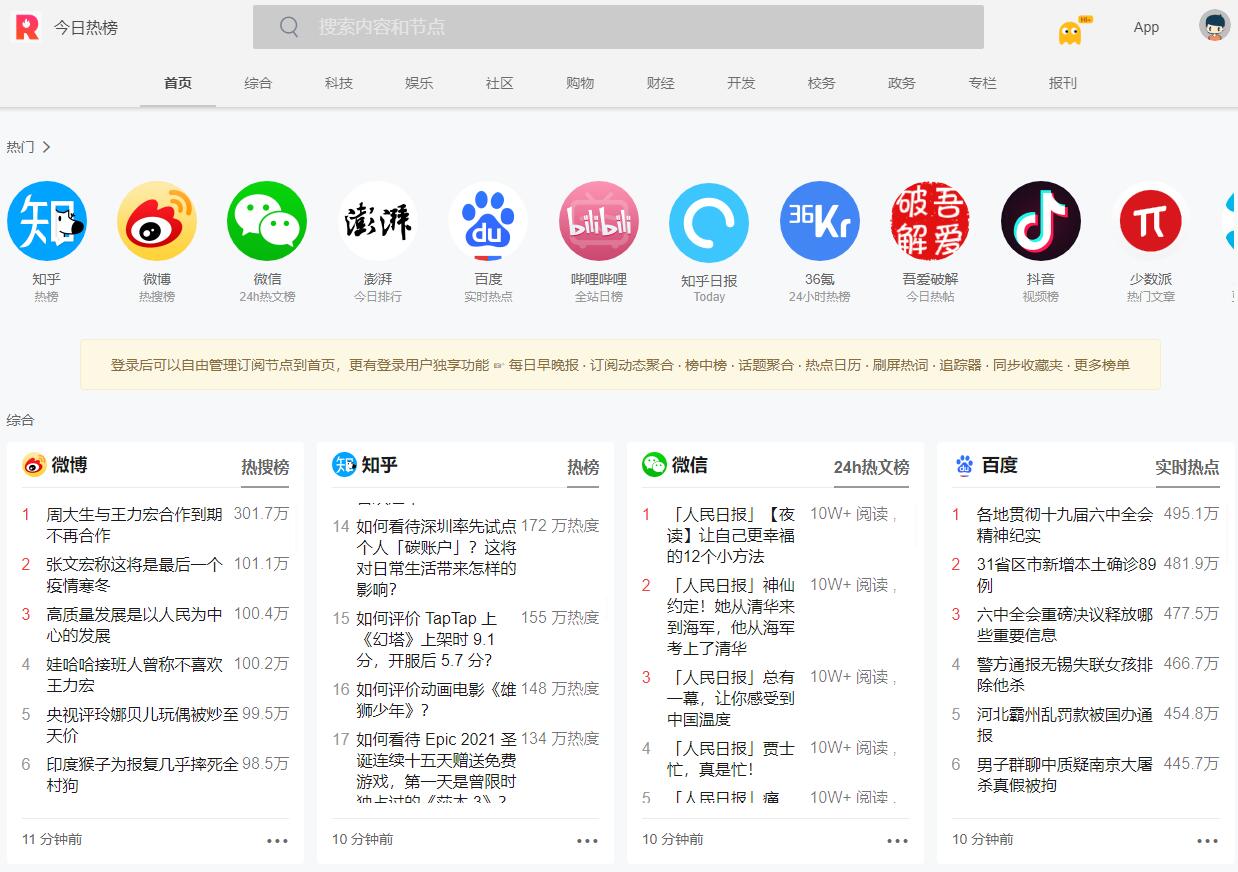Select the 综合 navigation tab
Viewport: 1238px width, 872px height.
coord(258,83)
